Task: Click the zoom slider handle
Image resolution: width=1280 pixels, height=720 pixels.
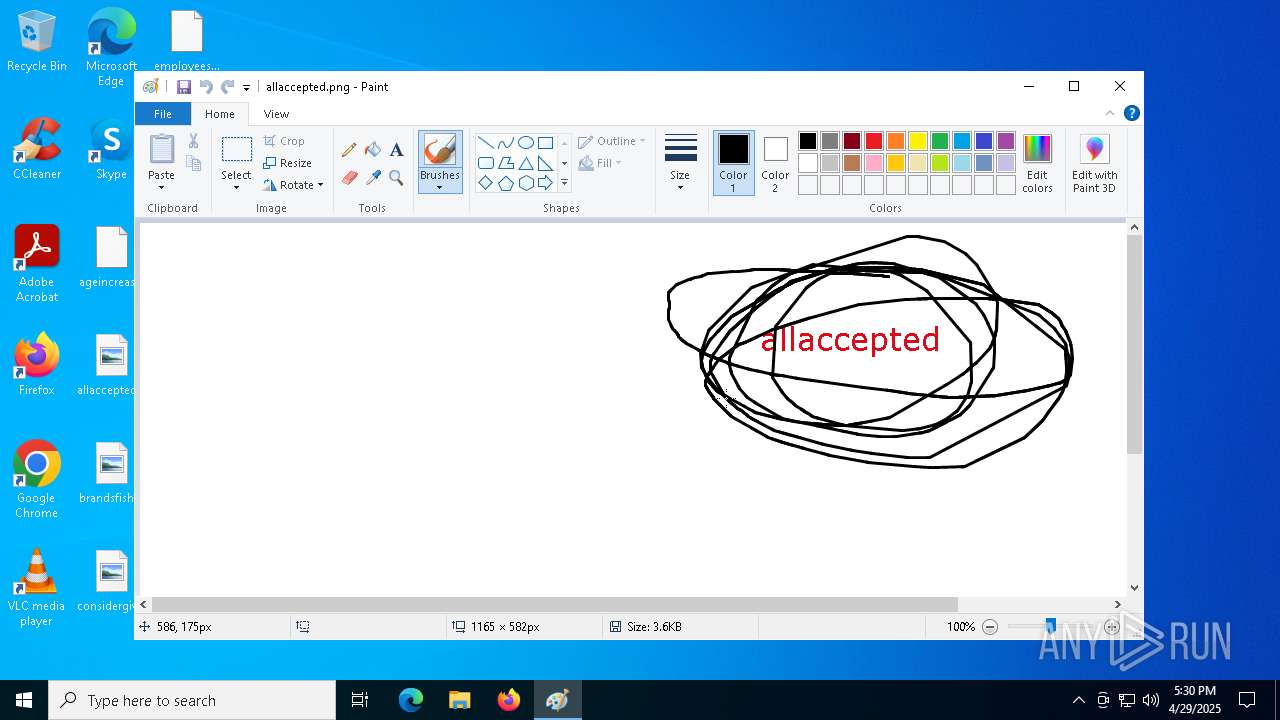Action: pos(1050,627)
